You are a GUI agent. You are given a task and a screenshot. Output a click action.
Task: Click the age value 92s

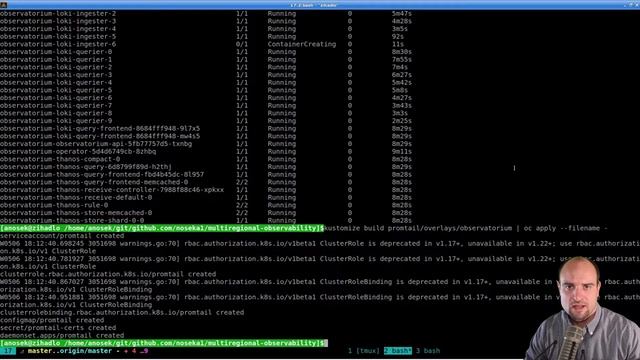[x=398, y=36]
